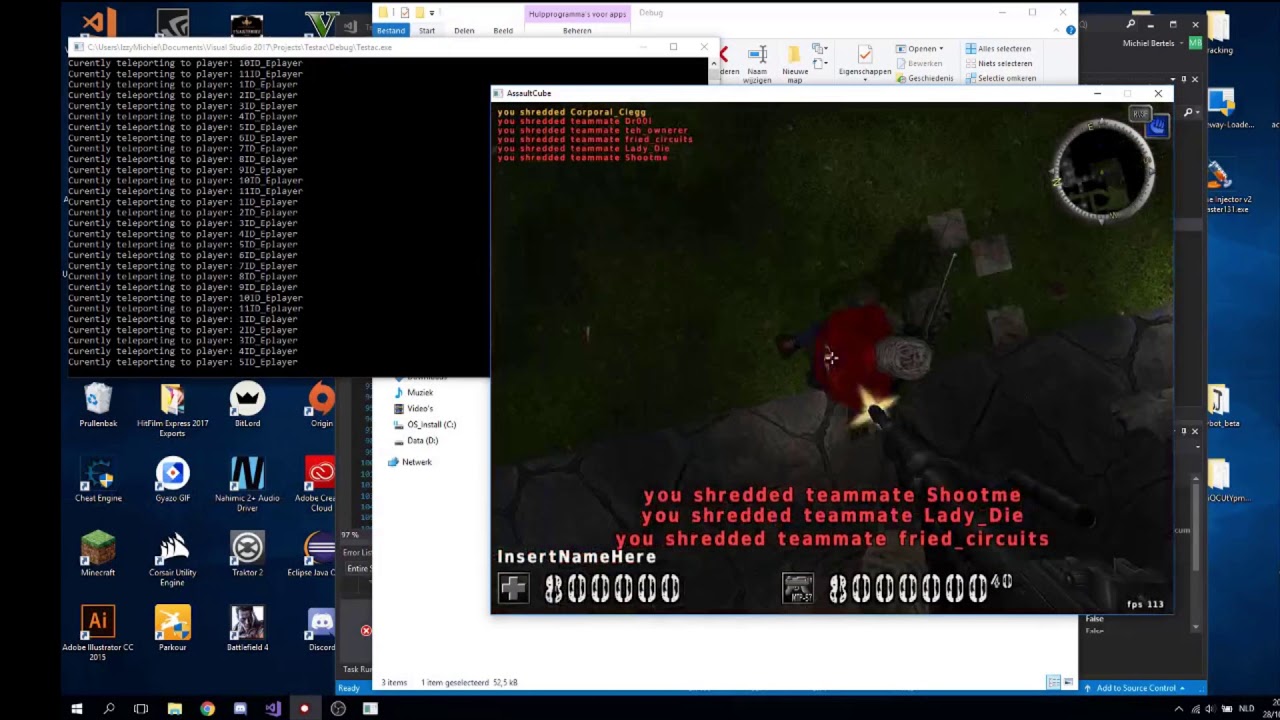Image resolution: width=1280 pixels, height=720 pixels.
Task: Switch to Start tab in Explorer ribbon
Action: coord(427,31)
